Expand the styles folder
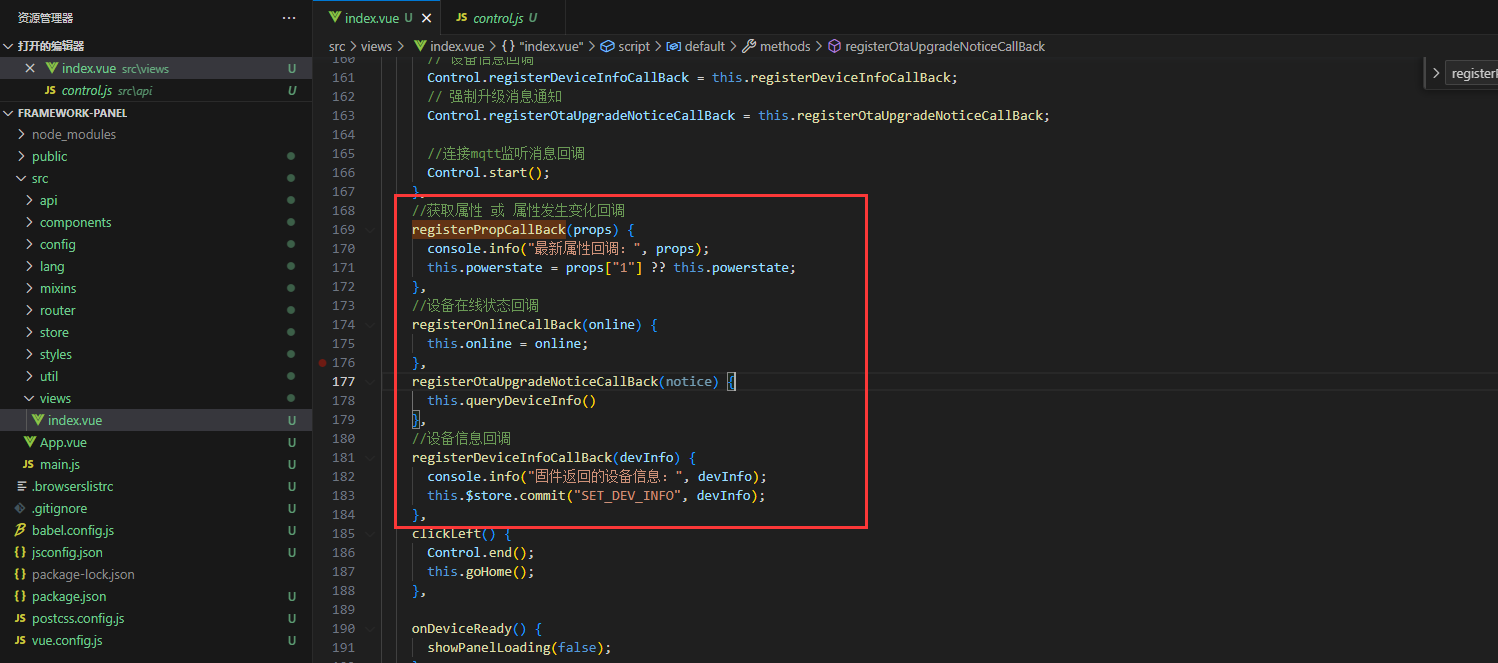The width and height of the screenshot is (1498, 663). [30, 354]
